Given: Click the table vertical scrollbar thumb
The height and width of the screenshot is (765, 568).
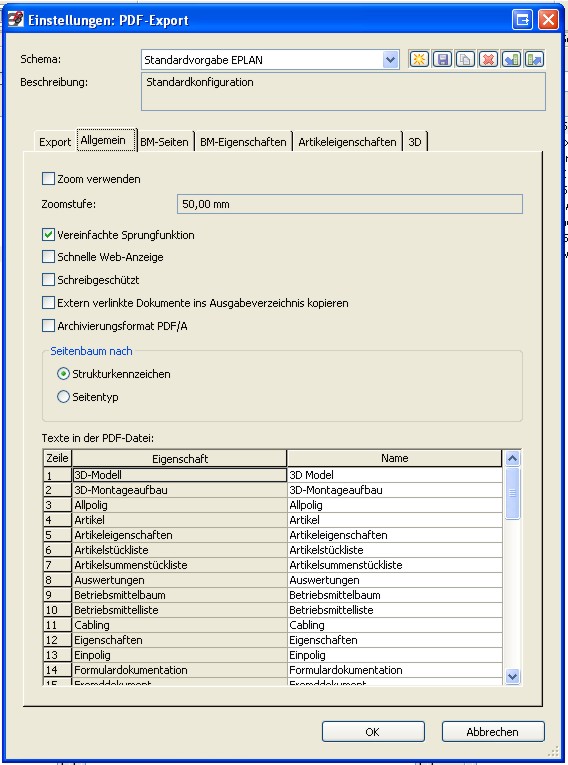Looking at the screenshot, I should 512,493.
